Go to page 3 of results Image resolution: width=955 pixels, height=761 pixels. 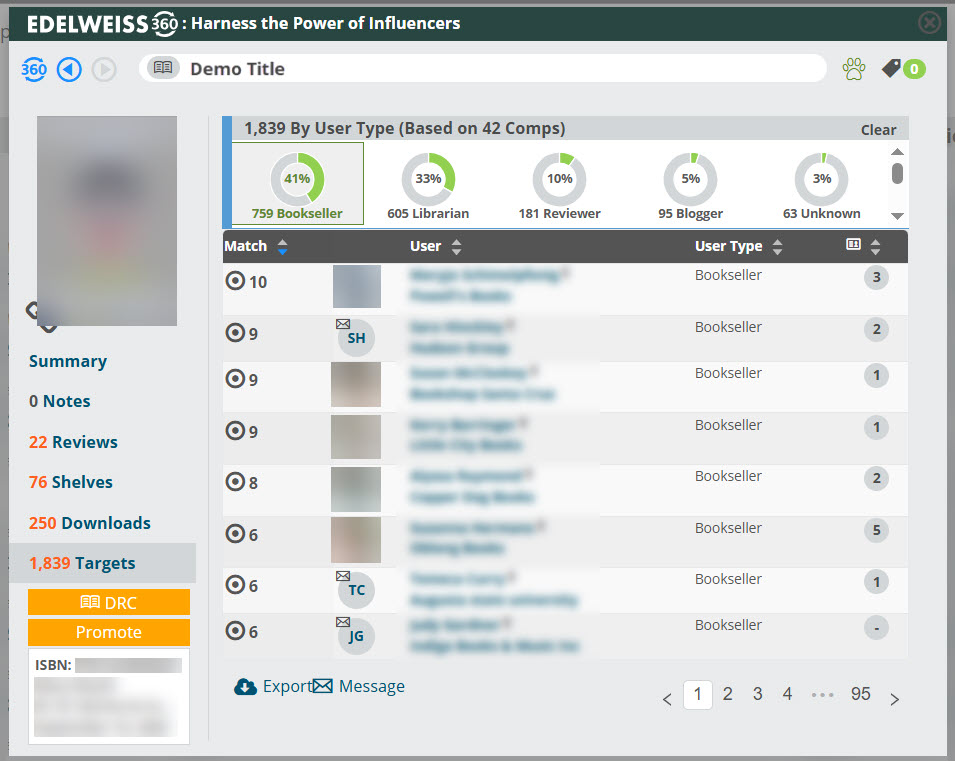(757, 694)
